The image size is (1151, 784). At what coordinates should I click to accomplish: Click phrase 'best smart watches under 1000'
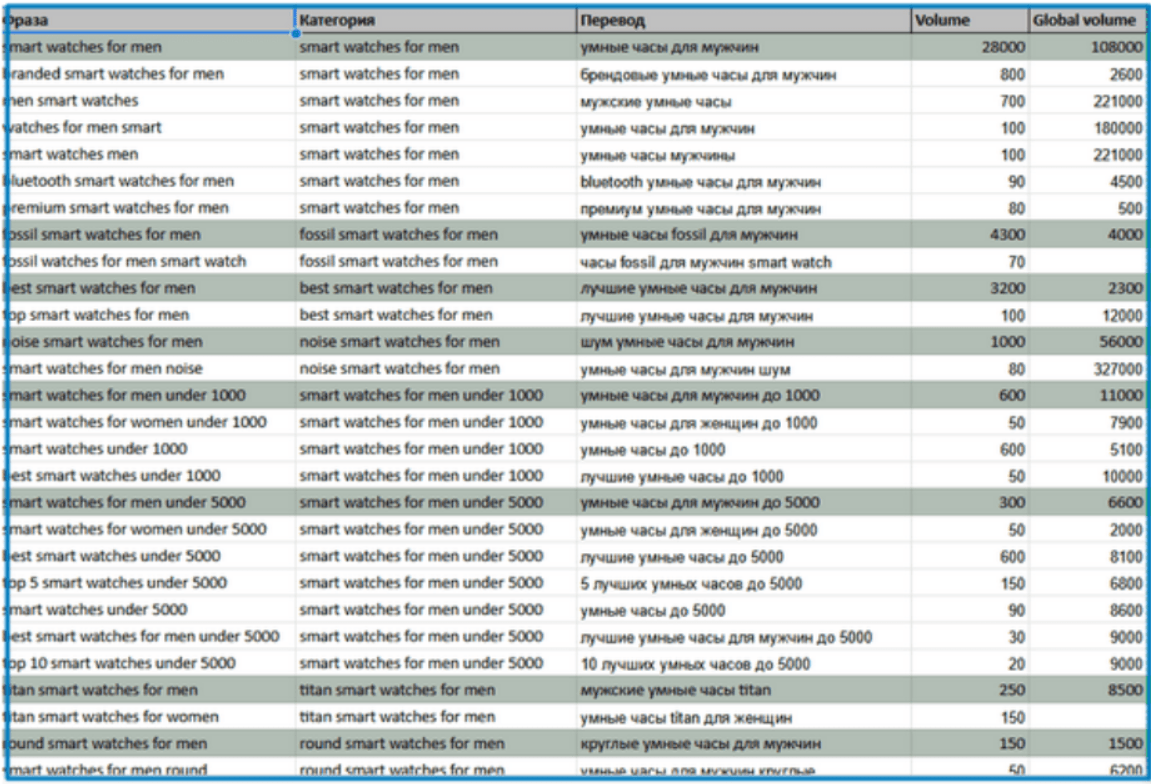(x=150, y=476)
